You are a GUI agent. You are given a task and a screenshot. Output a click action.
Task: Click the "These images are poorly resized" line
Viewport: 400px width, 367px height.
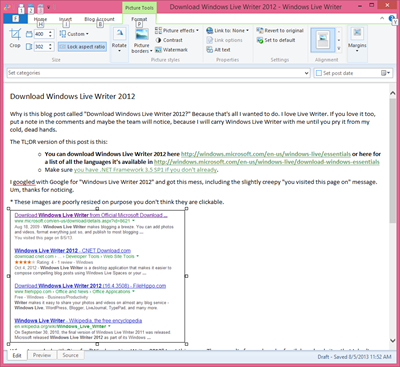coord(117,202)
